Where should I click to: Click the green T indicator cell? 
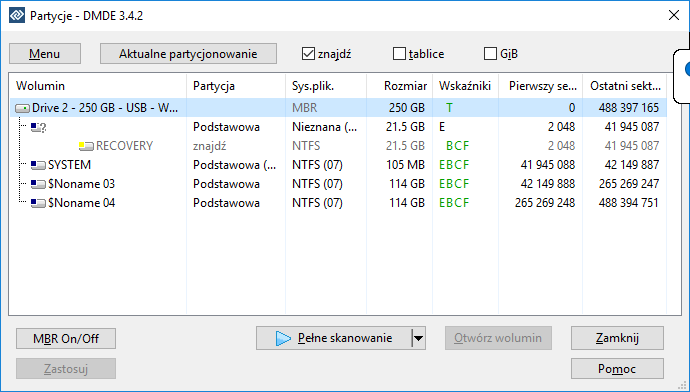click(449, 108)
